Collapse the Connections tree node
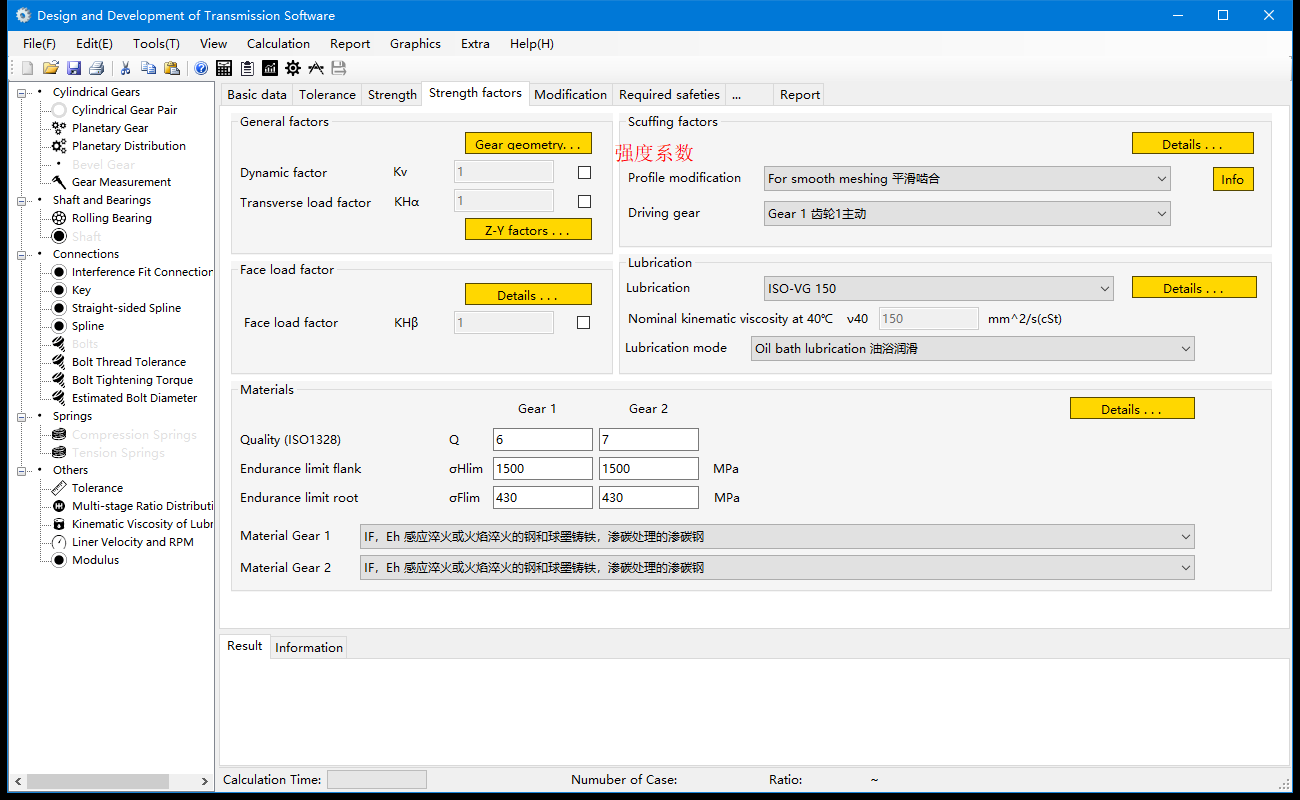The image size is (1300, 800). pyautogui.click(x=22, y=254)
